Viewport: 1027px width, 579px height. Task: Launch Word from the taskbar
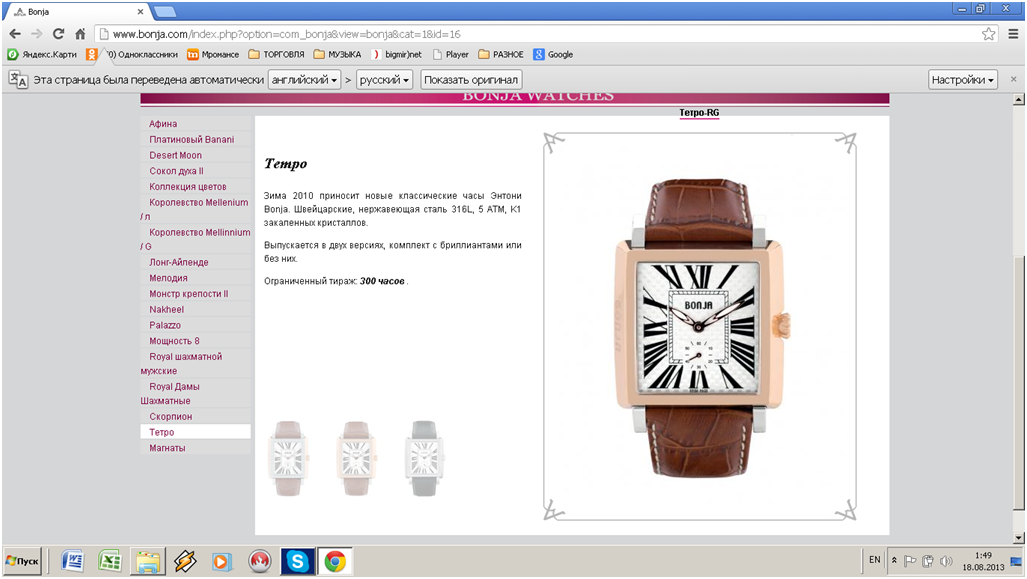coord(73,561)
